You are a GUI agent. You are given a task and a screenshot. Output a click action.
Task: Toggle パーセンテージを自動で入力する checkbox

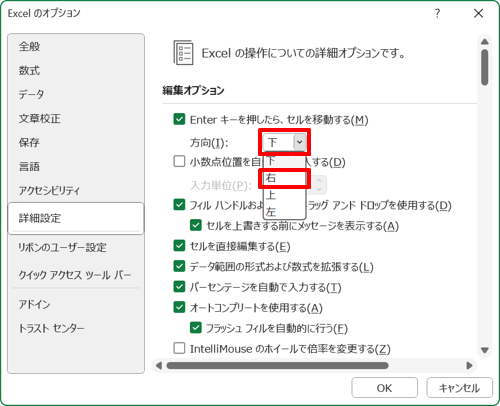click(x=179, y=287)
